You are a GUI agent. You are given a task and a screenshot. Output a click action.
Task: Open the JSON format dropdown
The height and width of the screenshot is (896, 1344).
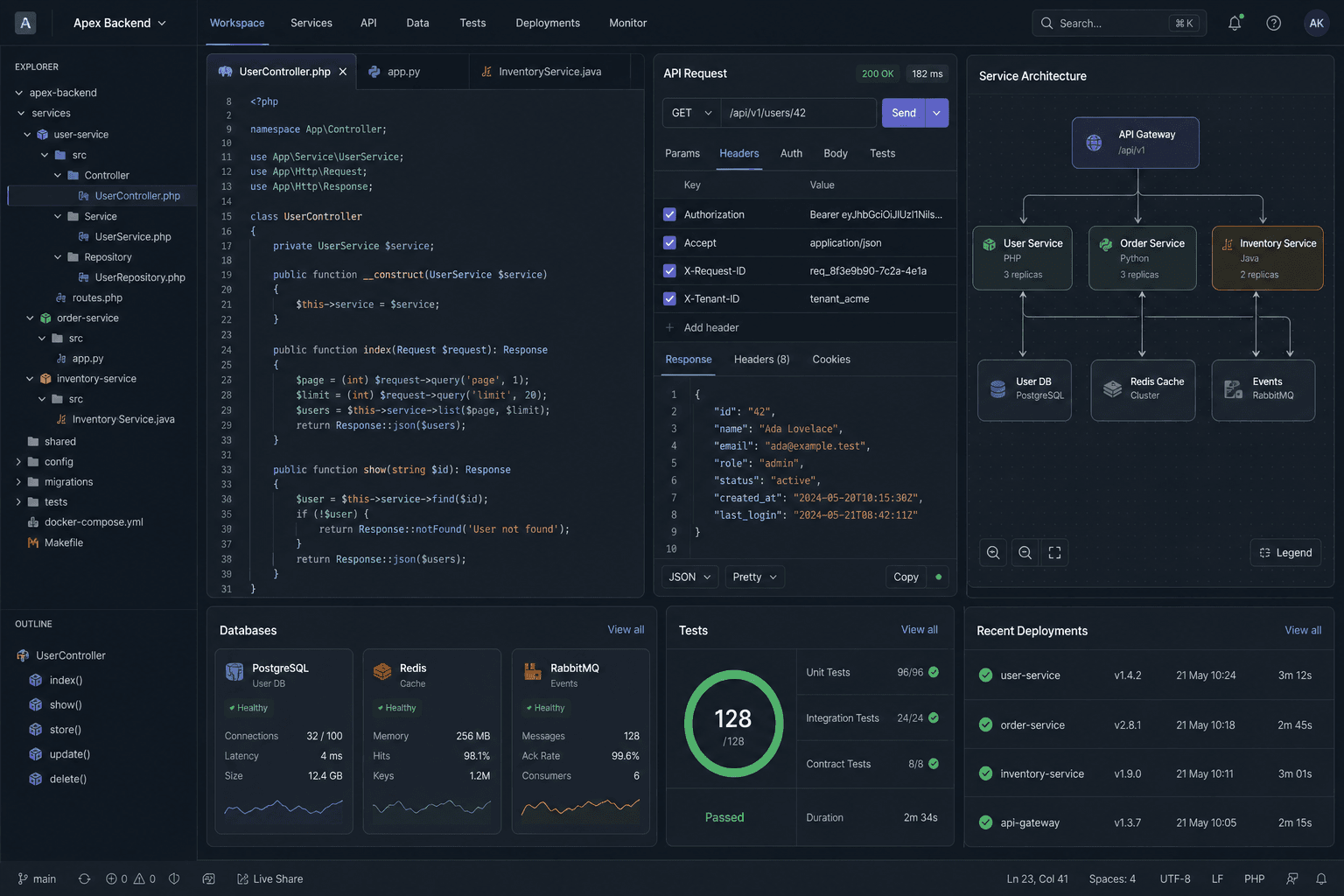[x=690, y=577]
